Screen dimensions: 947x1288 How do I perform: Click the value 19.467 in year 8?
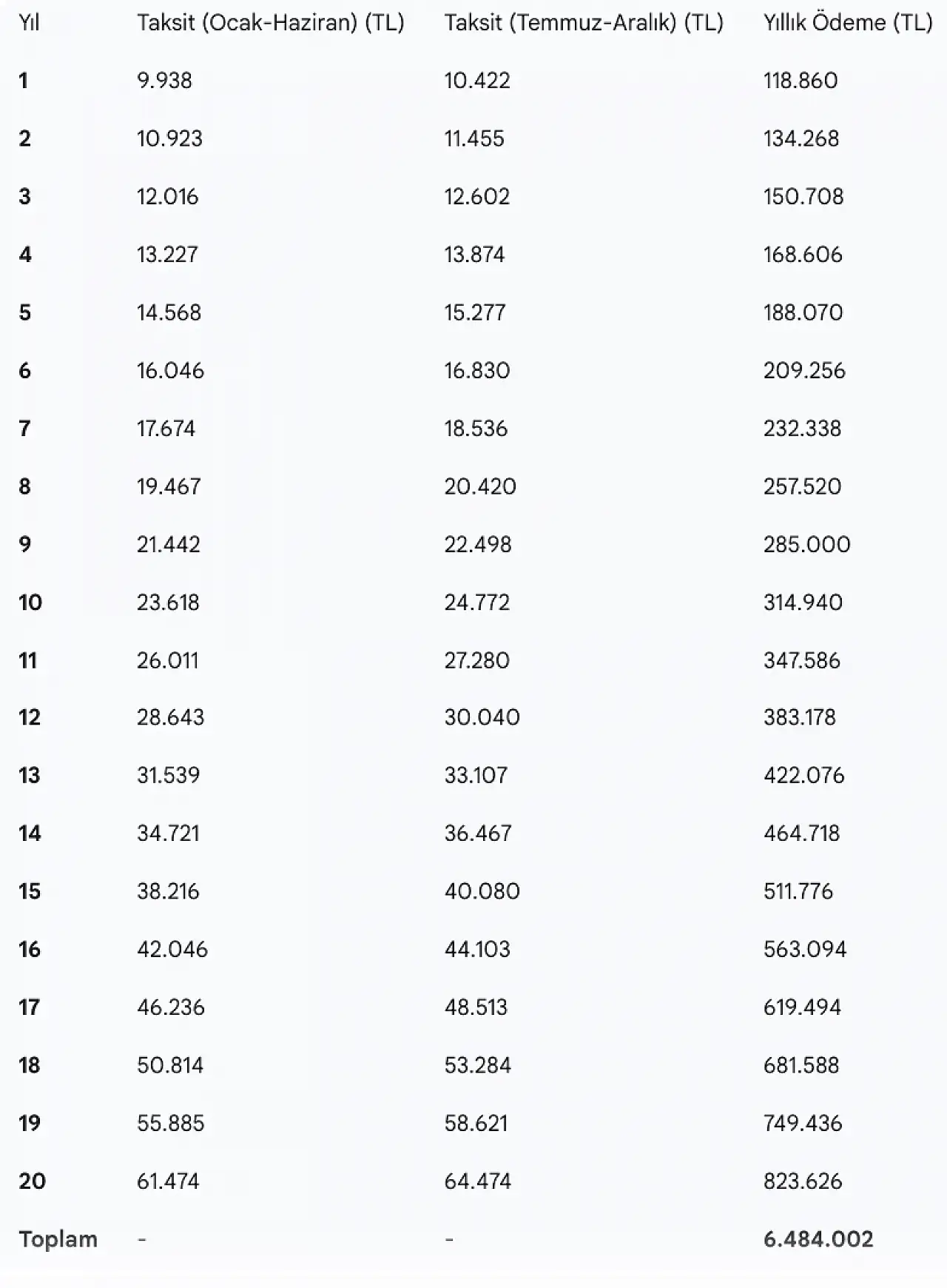(169, 486)
